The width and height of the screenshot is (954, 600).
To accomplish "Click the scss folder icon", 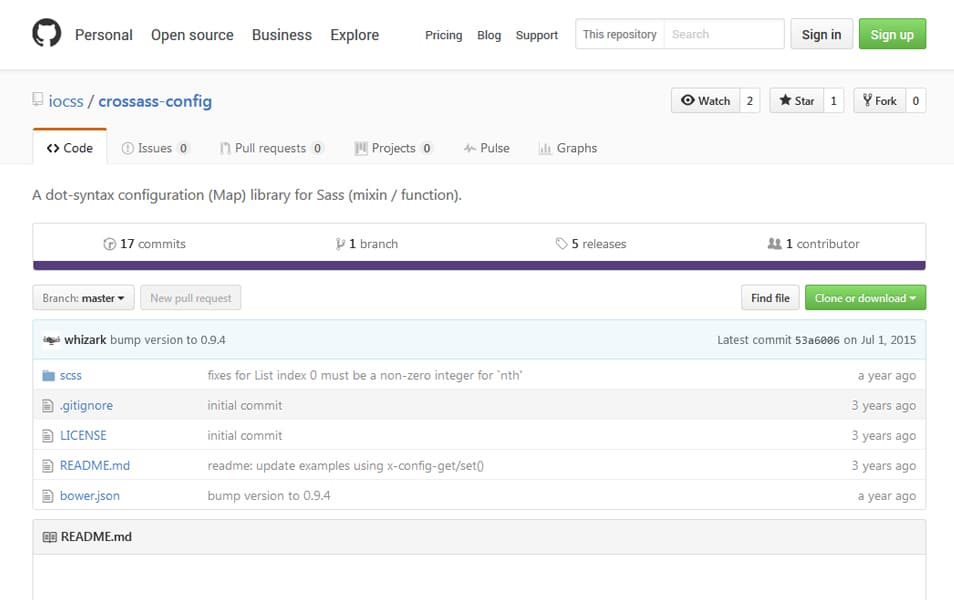I will pyautogui.click(x=49, y=375).
